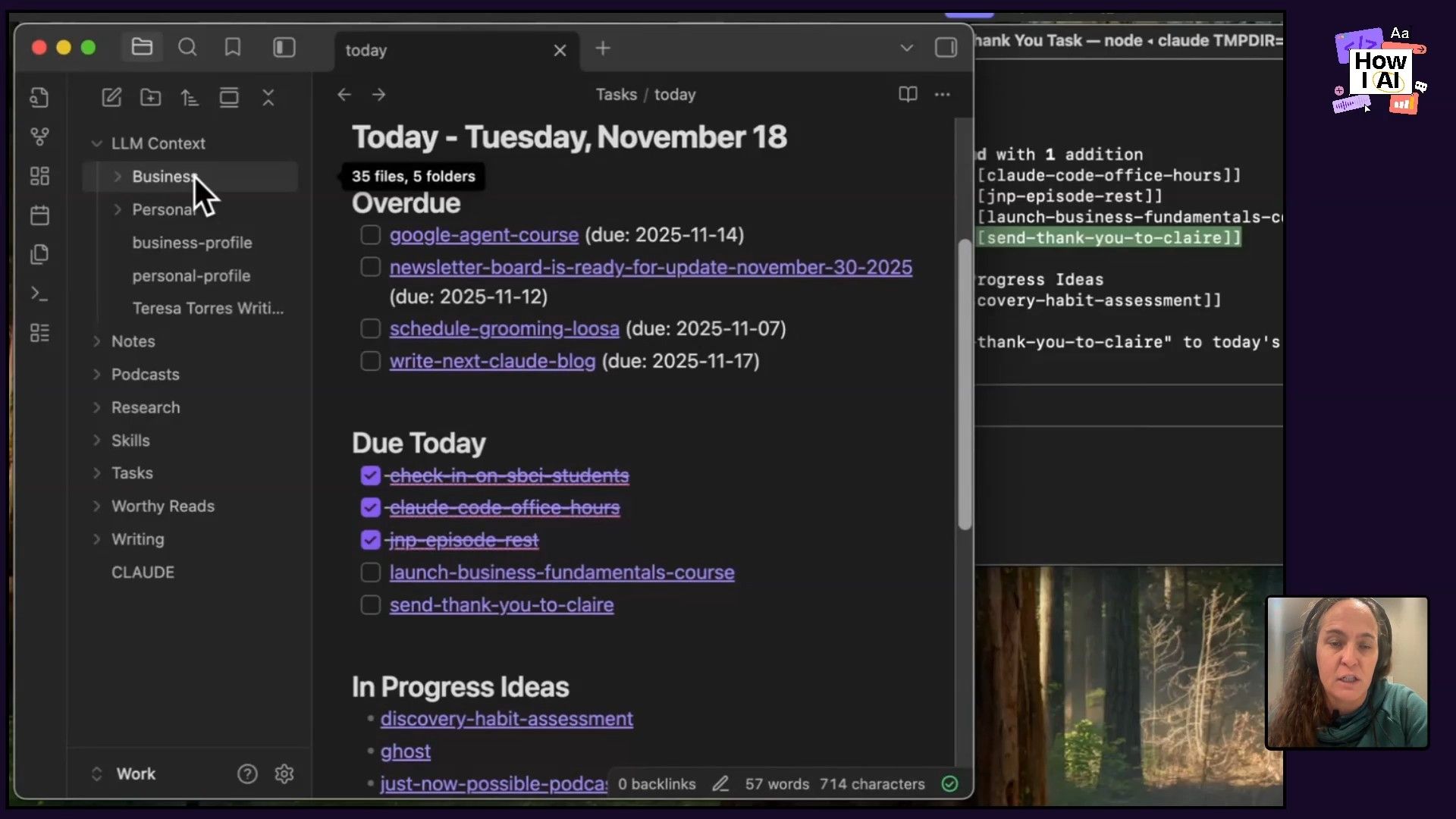Viewport: 1456px width, 819px height.
Task: Open the send-thank-you-to-claire link
Action: (502, 605)
